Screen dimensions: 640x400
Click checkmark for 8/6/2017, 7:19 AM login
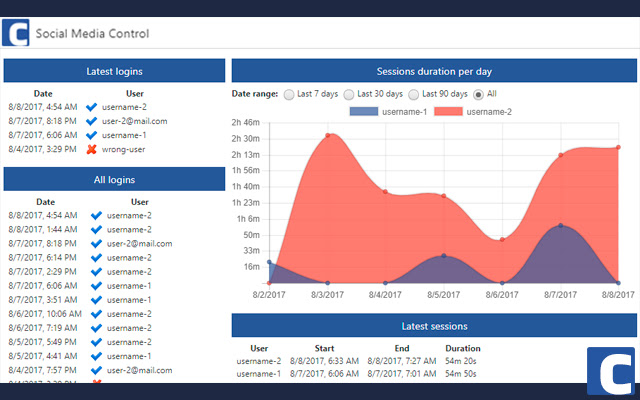click(x=96, y=328)
